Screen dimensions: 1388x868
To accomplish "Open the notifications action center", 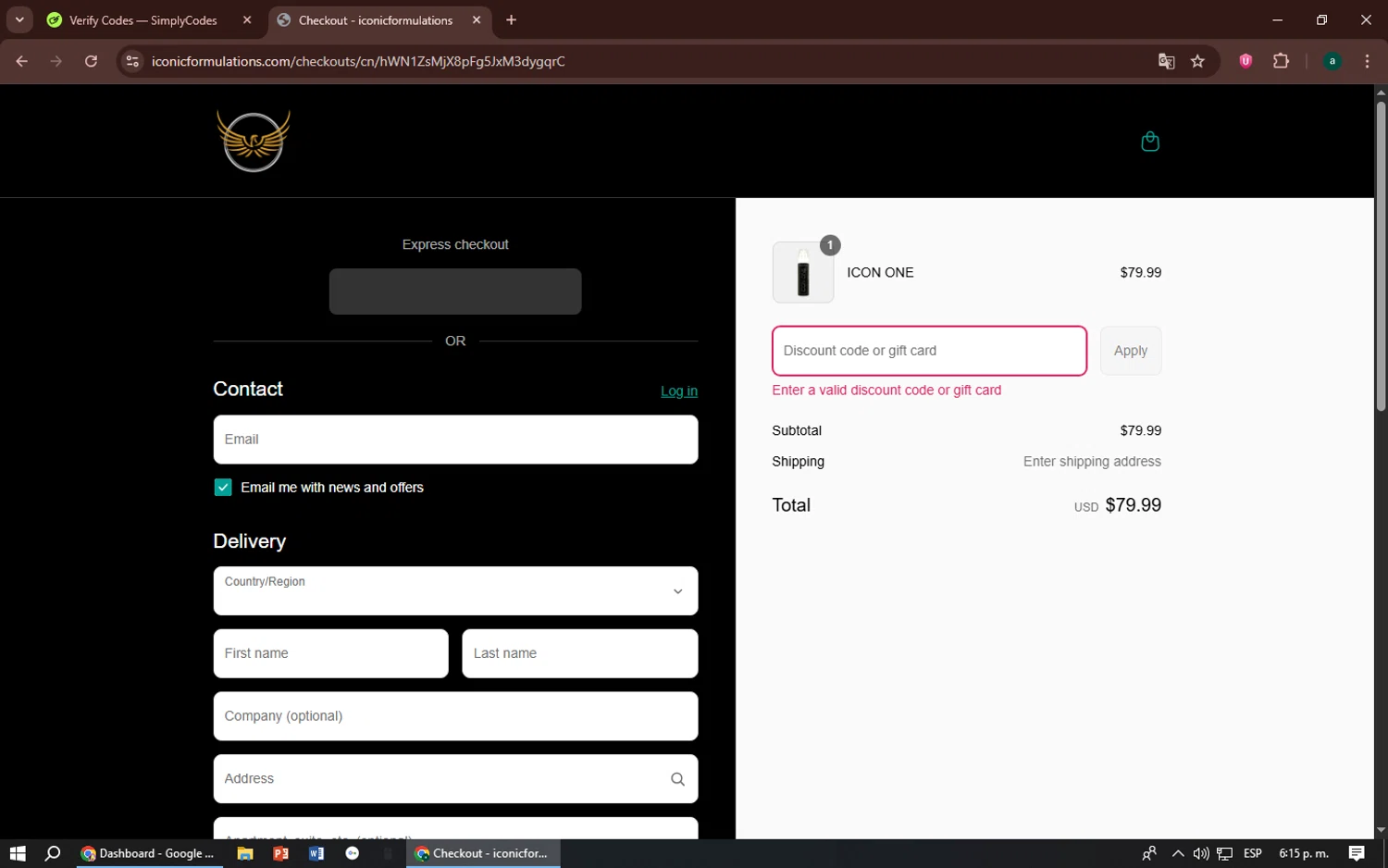I will point(1357,853).
